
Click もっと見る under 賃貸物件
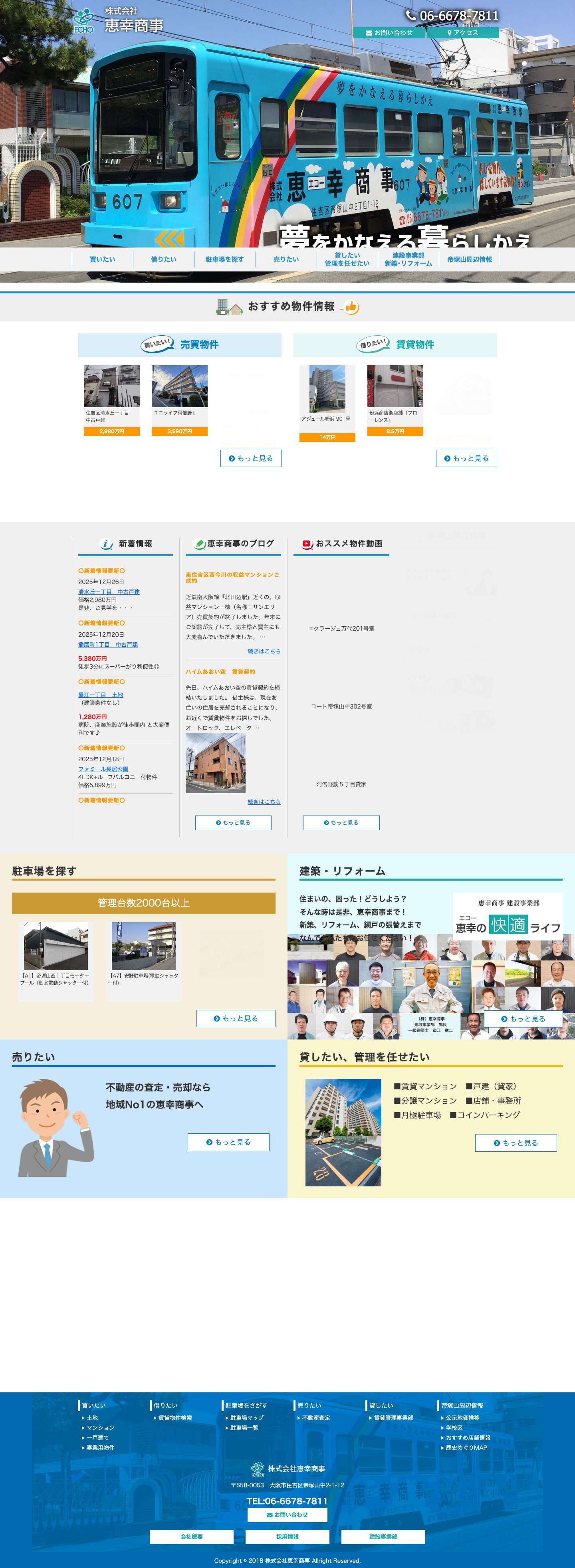466,458
